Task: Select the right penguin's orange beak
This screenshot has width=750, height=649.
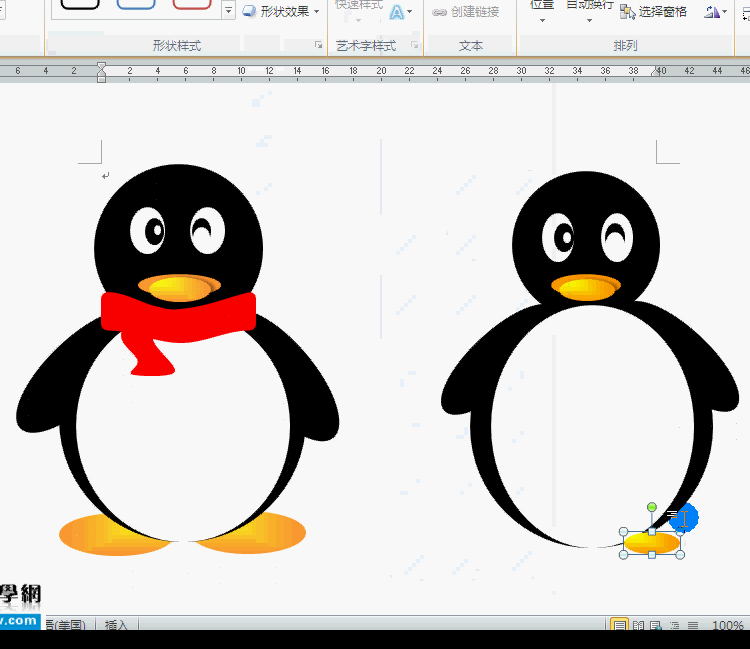Action: tap(586, 287)
